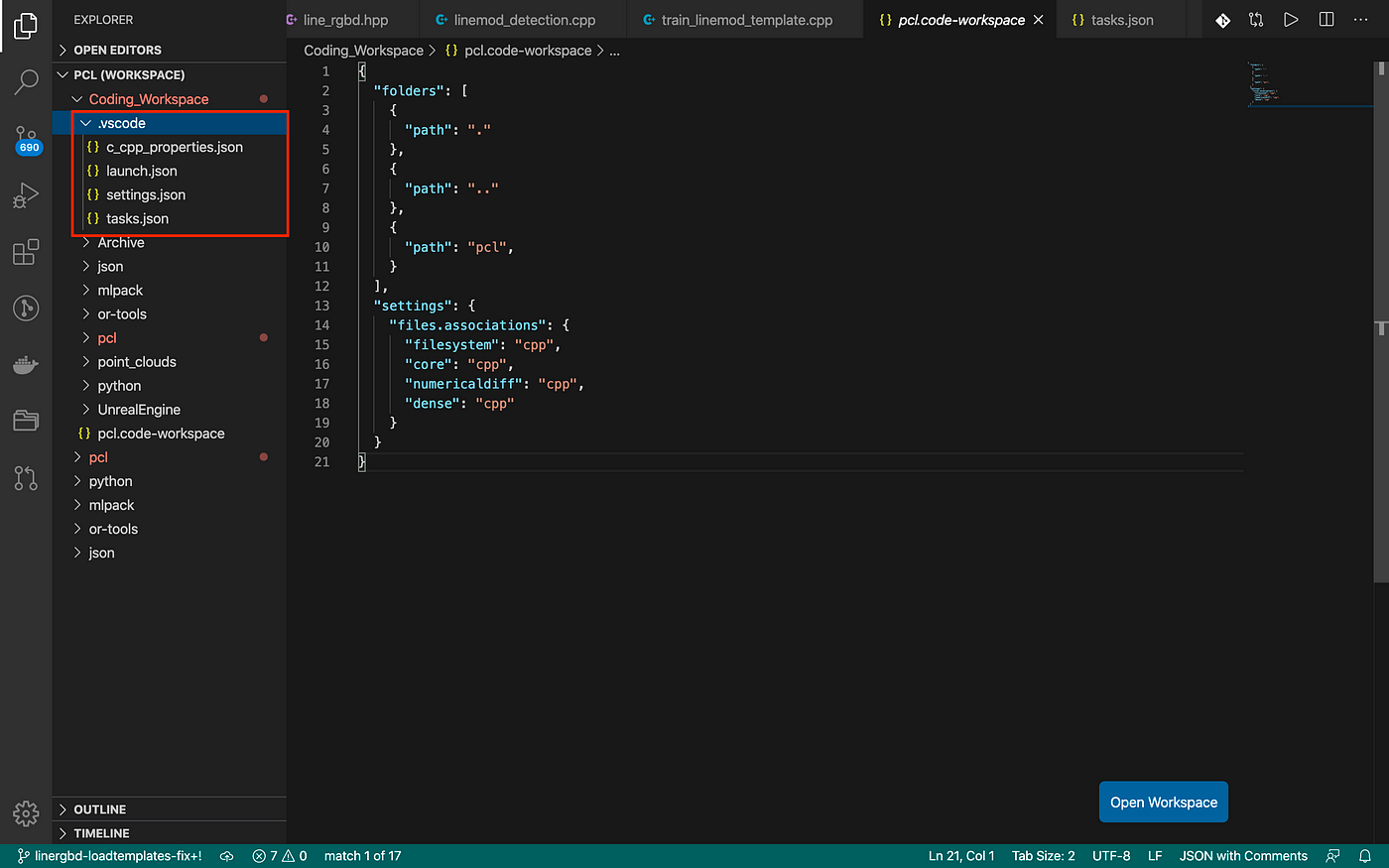This screenshot has width=1389, height=868.
Task: Click the EXPLORER panel title
Action: click(x=103, y=20)
